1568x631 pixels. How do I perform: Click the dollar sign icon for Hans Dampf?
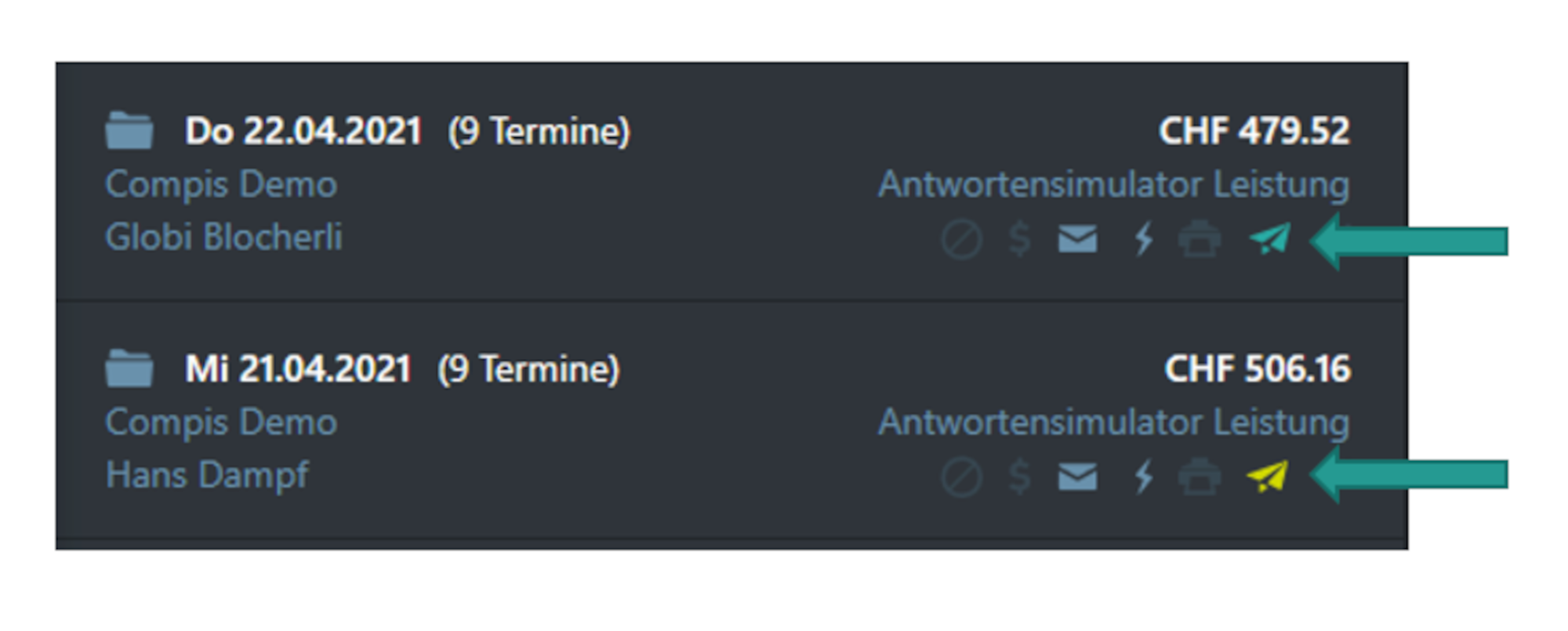[x=1019, y=477]
